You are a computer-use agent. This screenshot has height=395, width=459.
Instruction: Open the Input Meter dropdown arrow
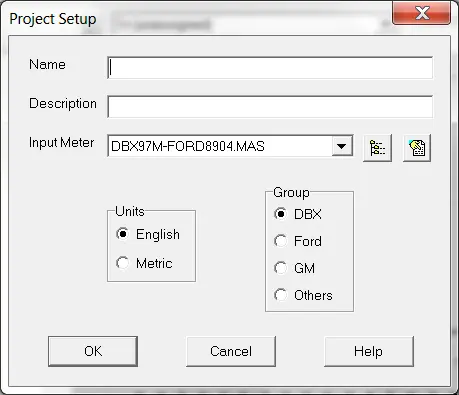pos(342,146)
